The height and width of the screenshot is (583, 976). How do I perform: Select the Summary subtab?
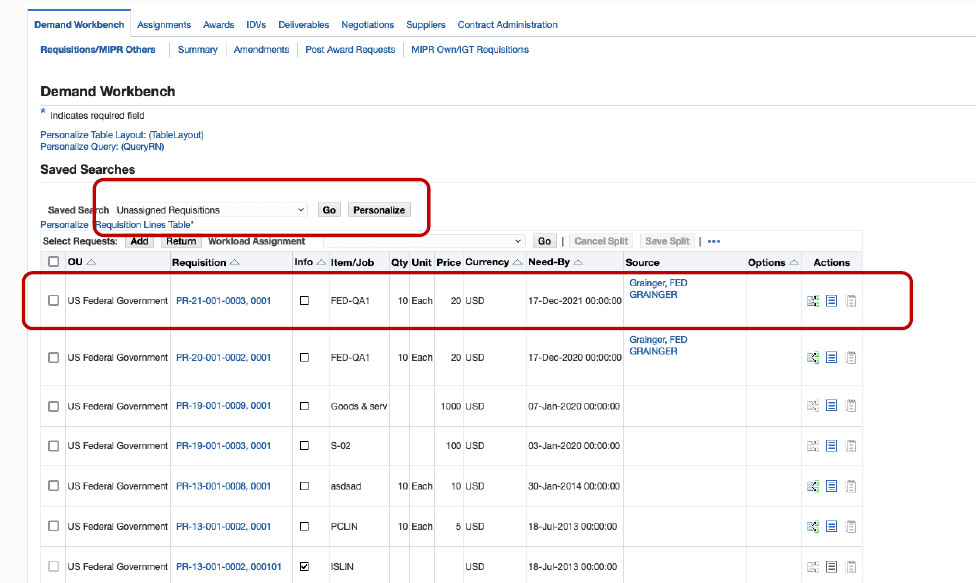(x=197, y=50)
